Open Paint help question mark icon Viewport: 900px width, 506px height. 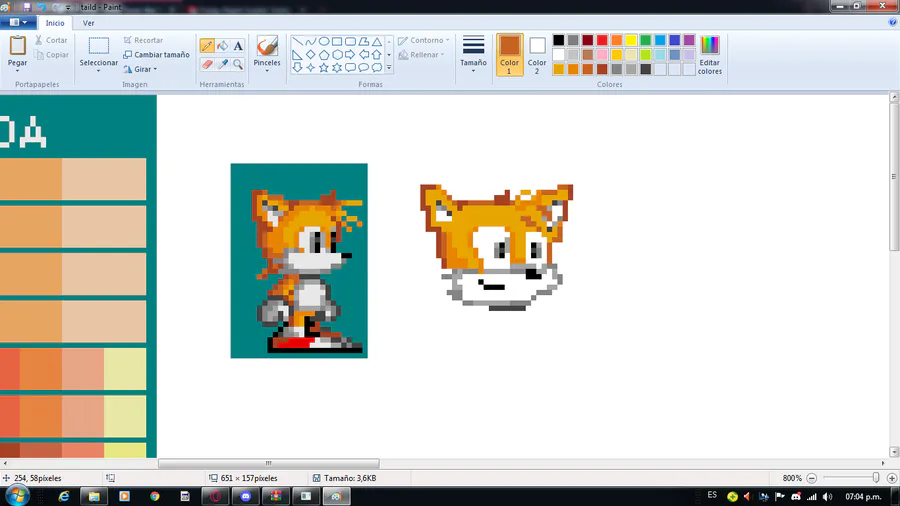click(x=893, y=22)
